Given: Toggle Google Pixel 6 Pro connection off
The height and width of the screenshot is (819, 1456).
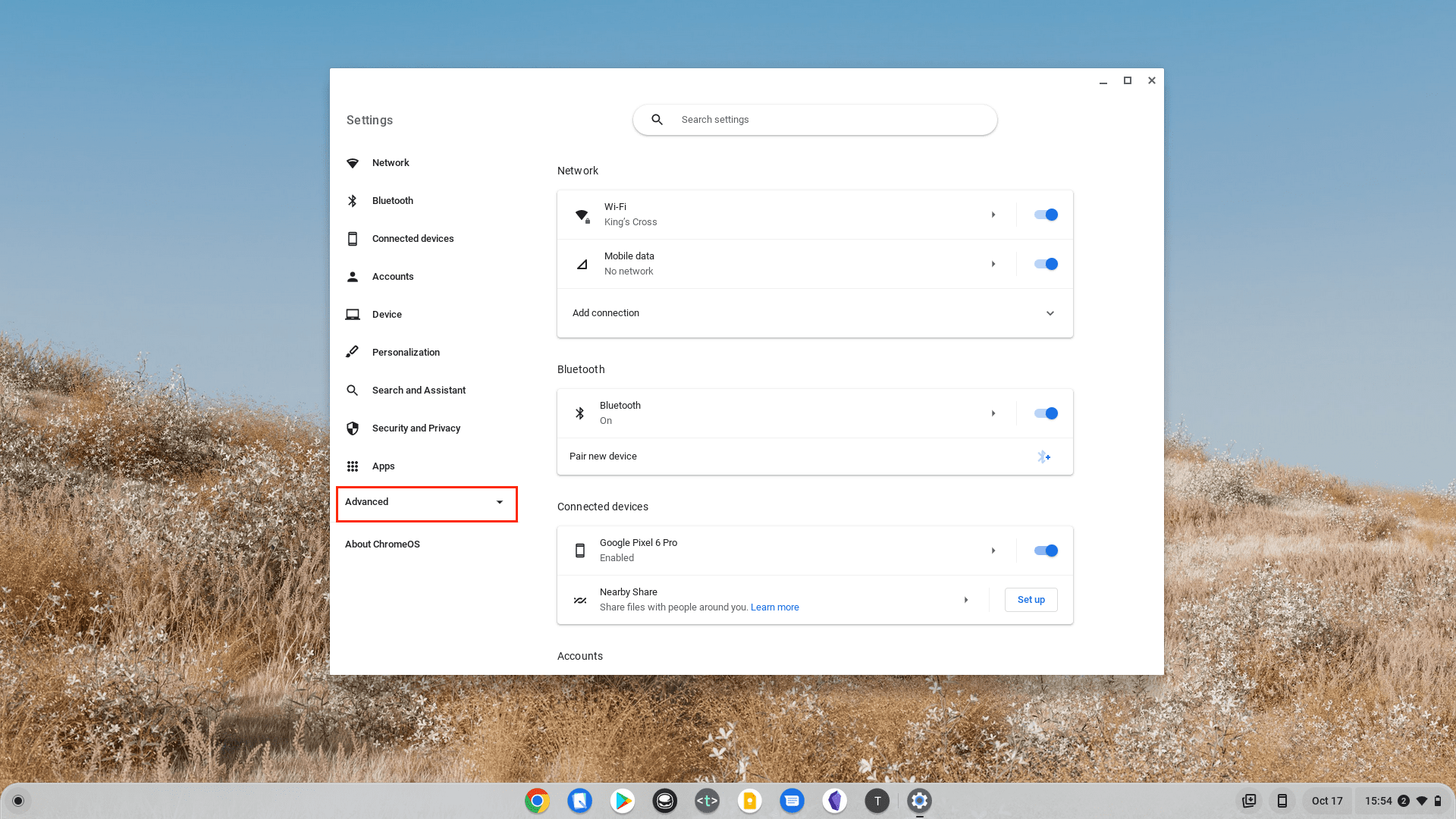Looking at the screenshot, I should 1046,551.
